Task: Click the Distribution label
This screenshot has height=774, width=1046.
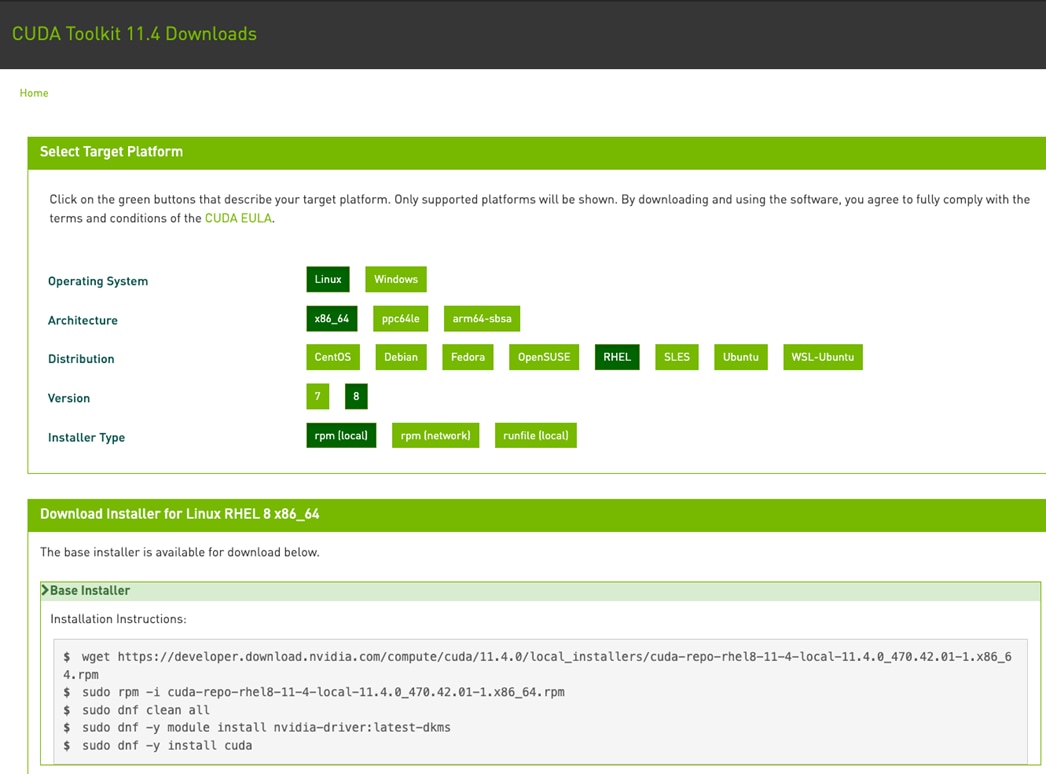Action: (x=81, y=359)
